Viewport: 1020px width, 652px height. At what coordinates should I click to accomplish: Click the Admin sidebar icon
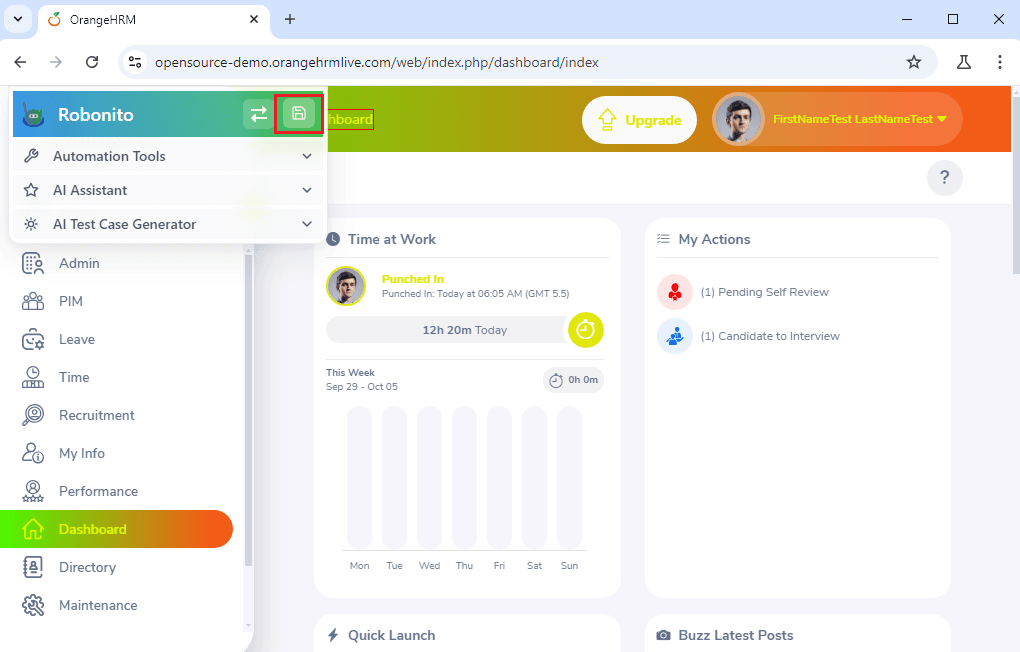click(x=33, y=264)
